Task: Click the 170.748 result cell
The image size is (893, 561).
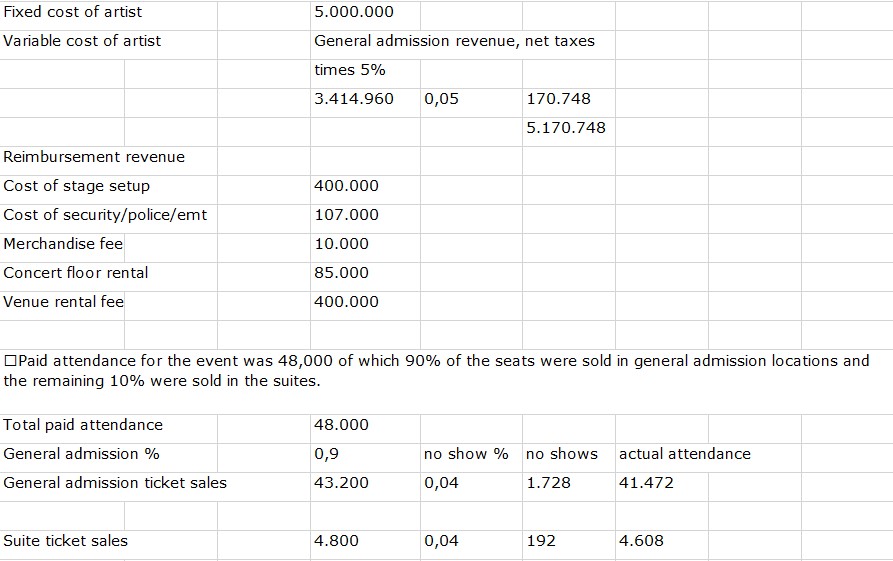Action: coord(558,99)
